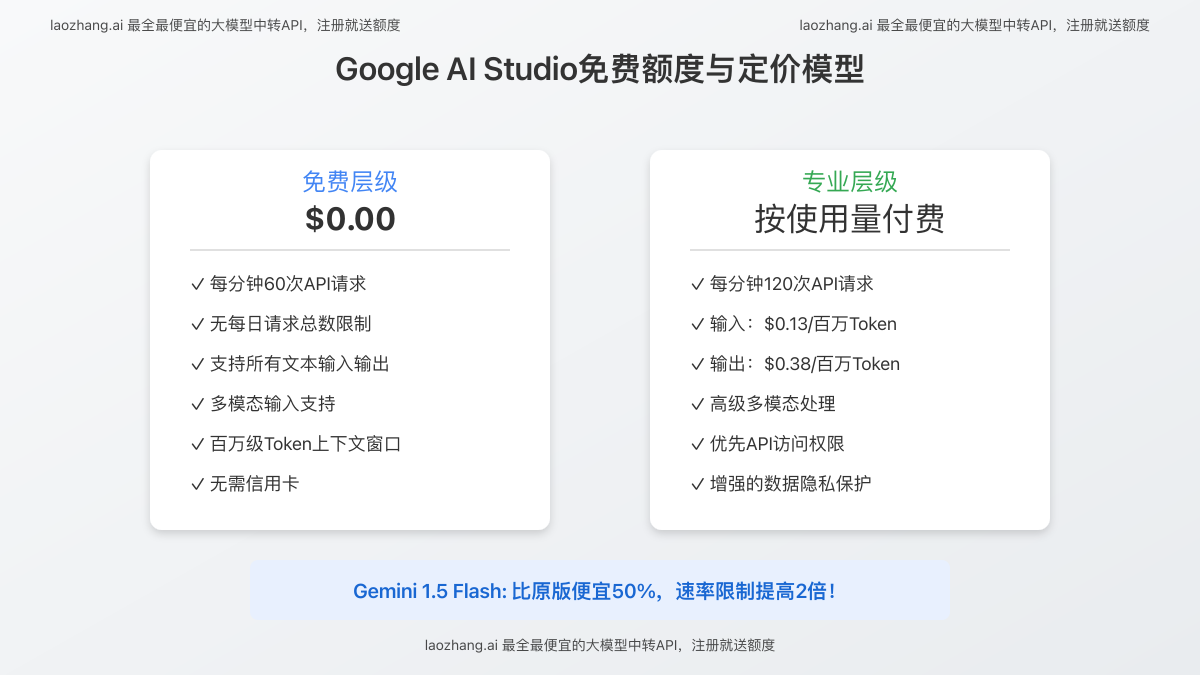This screenshot has width=1200, height=675.
Task: Click the '增强的数据隐私保护' feature row
Action: pyautogui.click(x=781, y=484)
